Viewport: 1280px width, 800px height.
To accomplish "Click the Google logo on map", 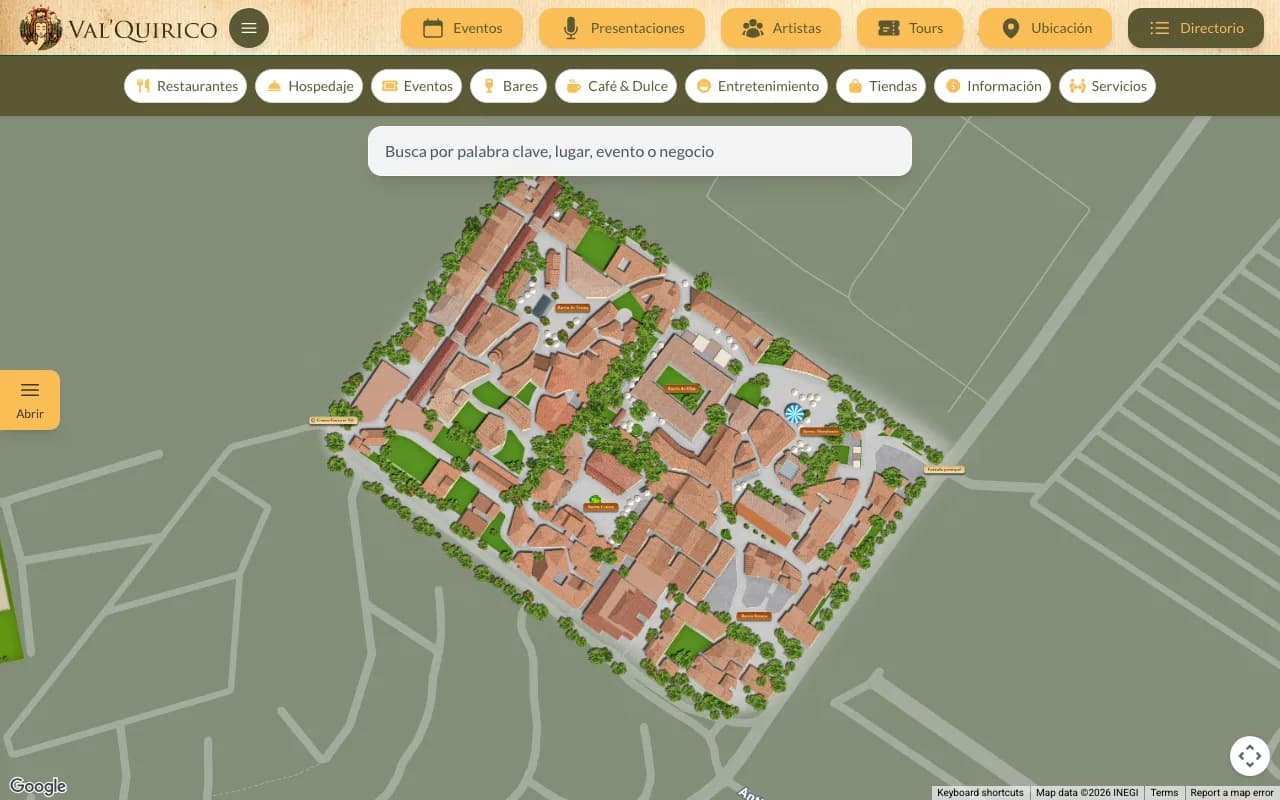I will (38, 786).
